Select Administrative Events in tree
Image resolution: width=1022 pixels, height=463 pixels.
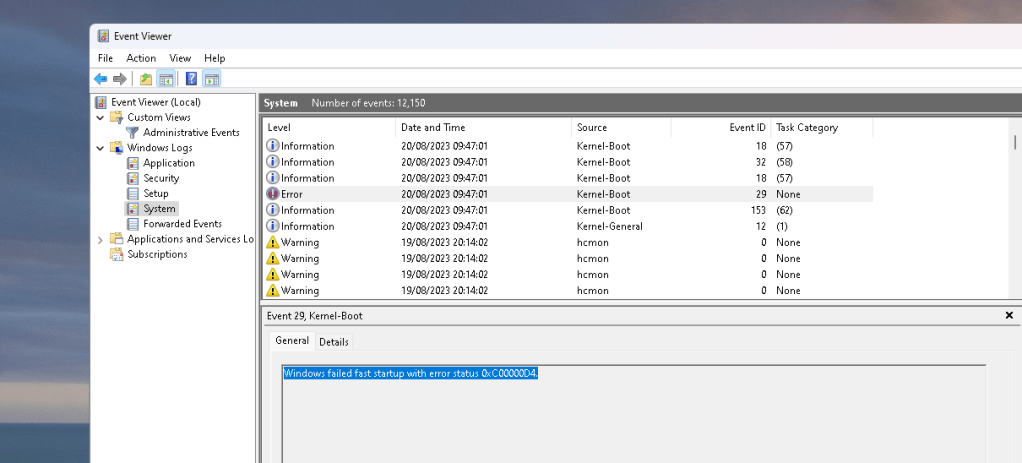click(192, 132)
